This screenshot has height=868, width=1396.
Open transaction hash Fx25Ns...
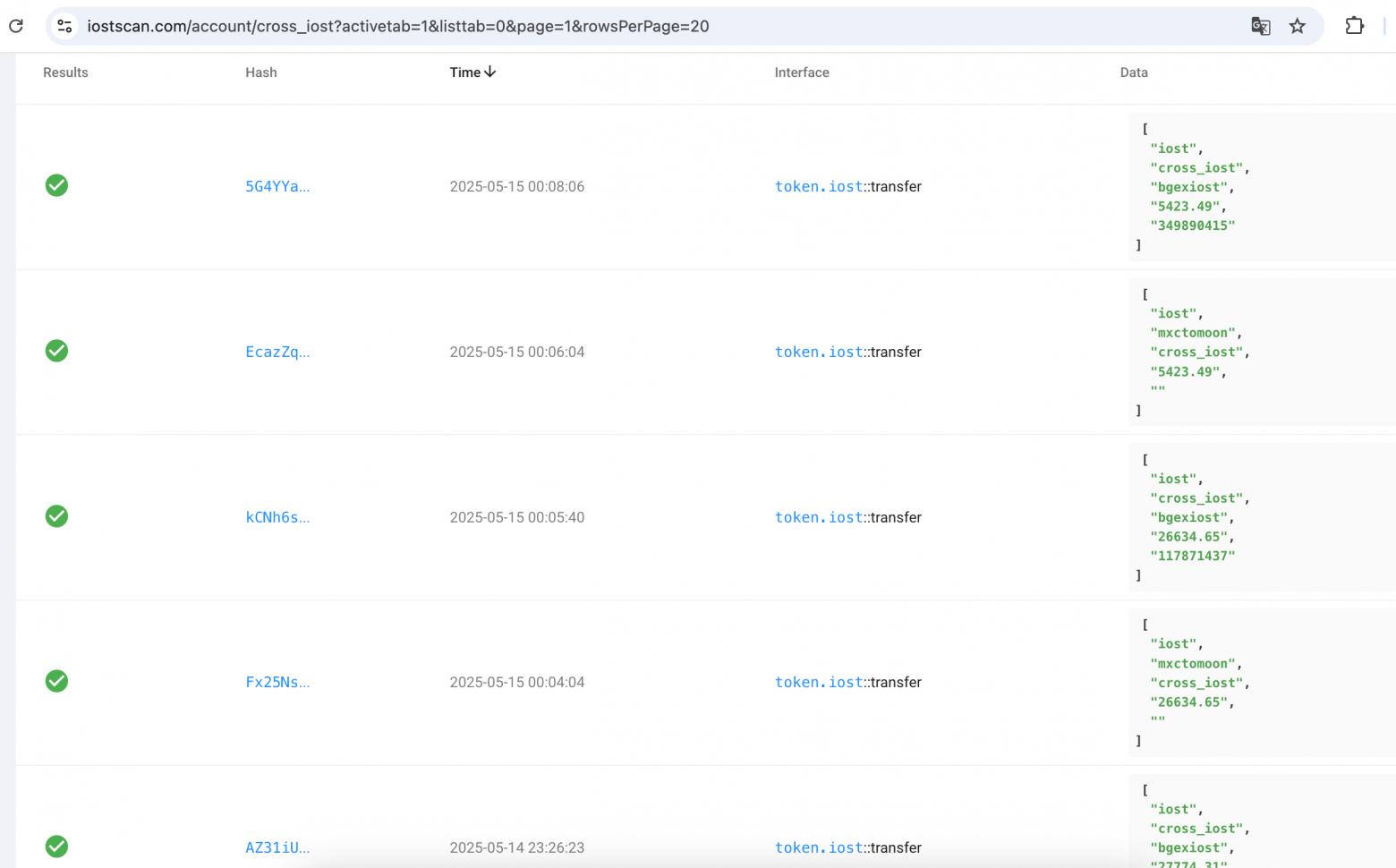tap(277, 682)
